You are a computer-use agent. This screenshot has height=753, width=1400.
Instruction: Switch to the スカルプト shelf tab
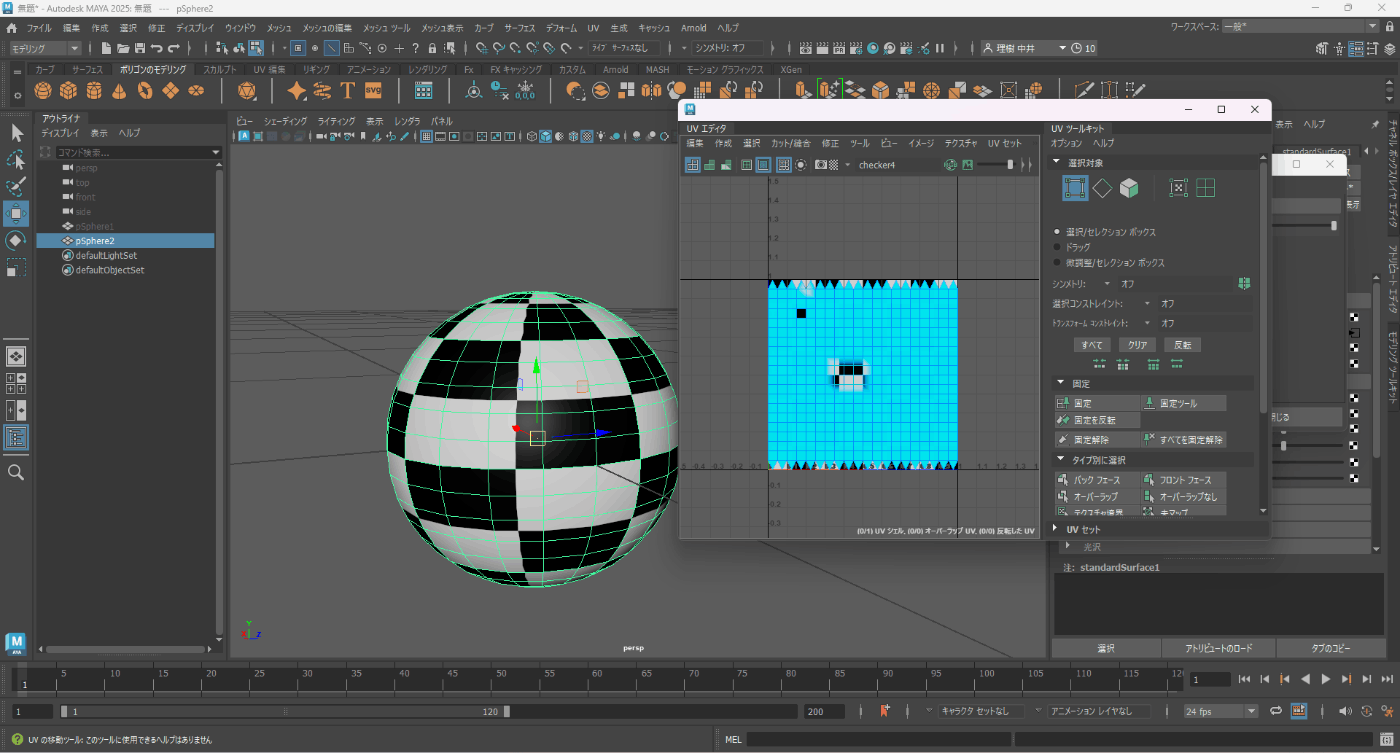(219, 69)
